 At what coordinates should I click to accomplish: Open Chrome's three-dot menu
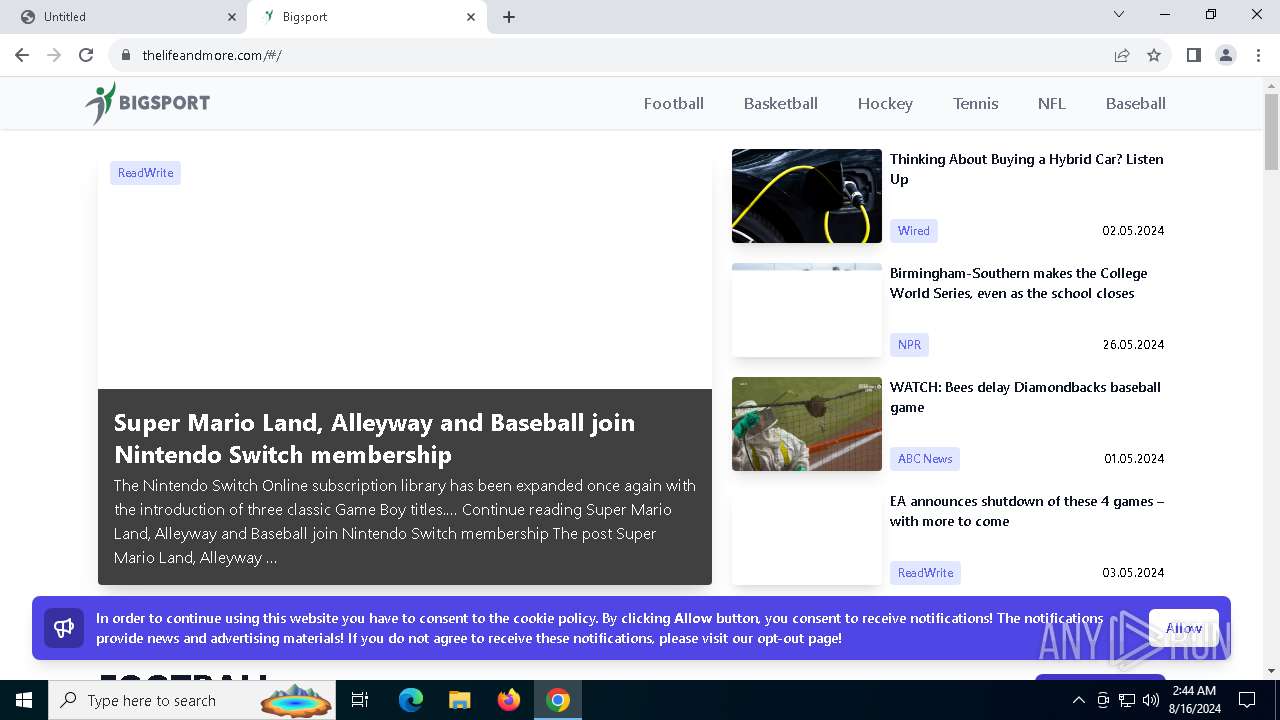pos(1258,55)
